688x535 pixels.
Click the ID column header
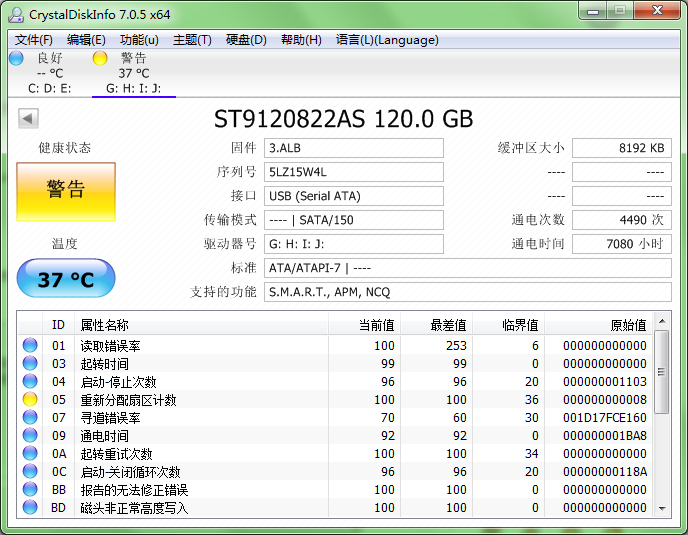point(58,325)
